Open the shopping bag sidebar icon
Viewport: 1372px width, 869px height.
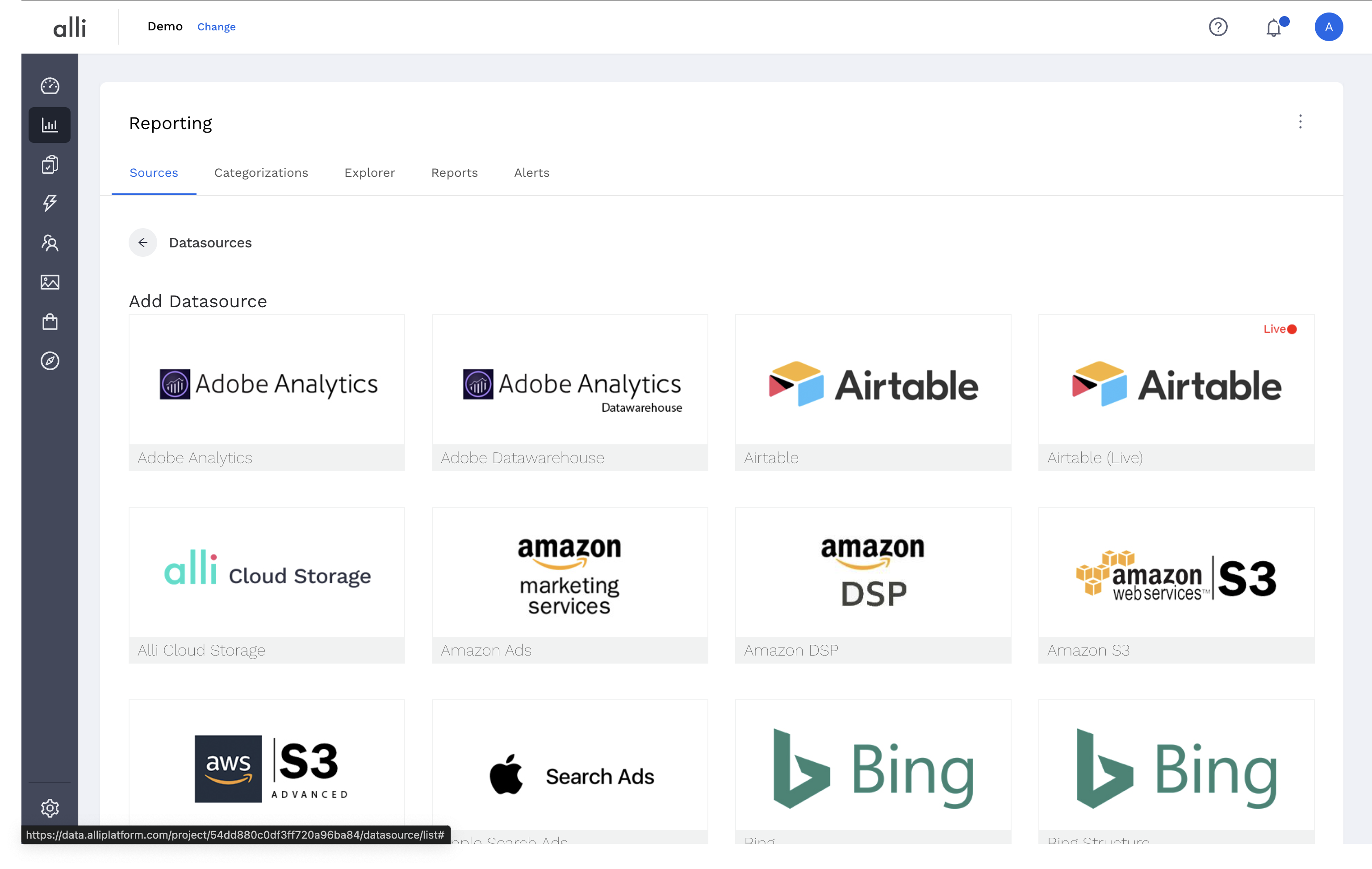tap(50, 322)
